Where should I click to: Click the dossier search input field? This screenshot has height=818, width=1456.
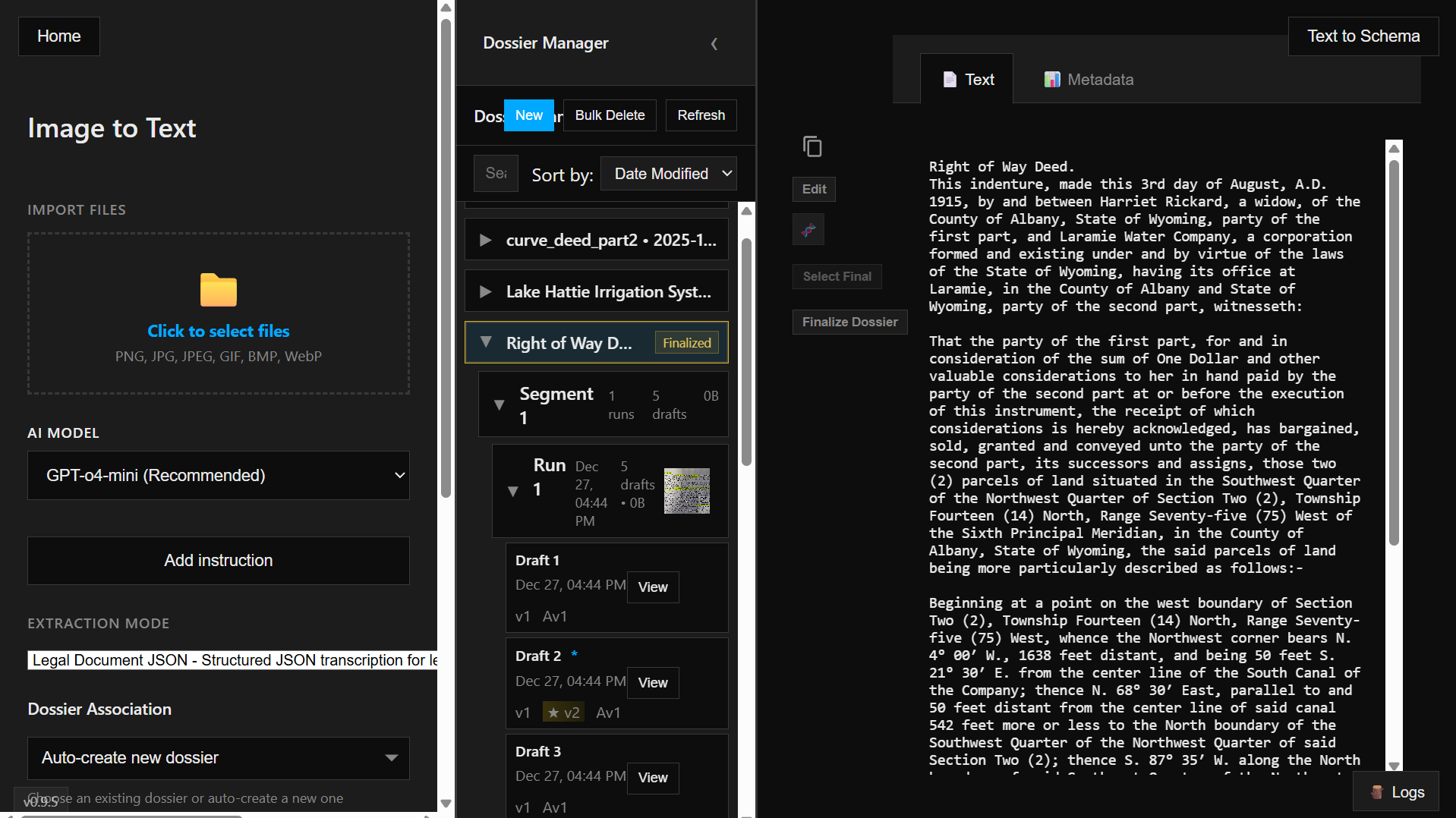[496, 174]
